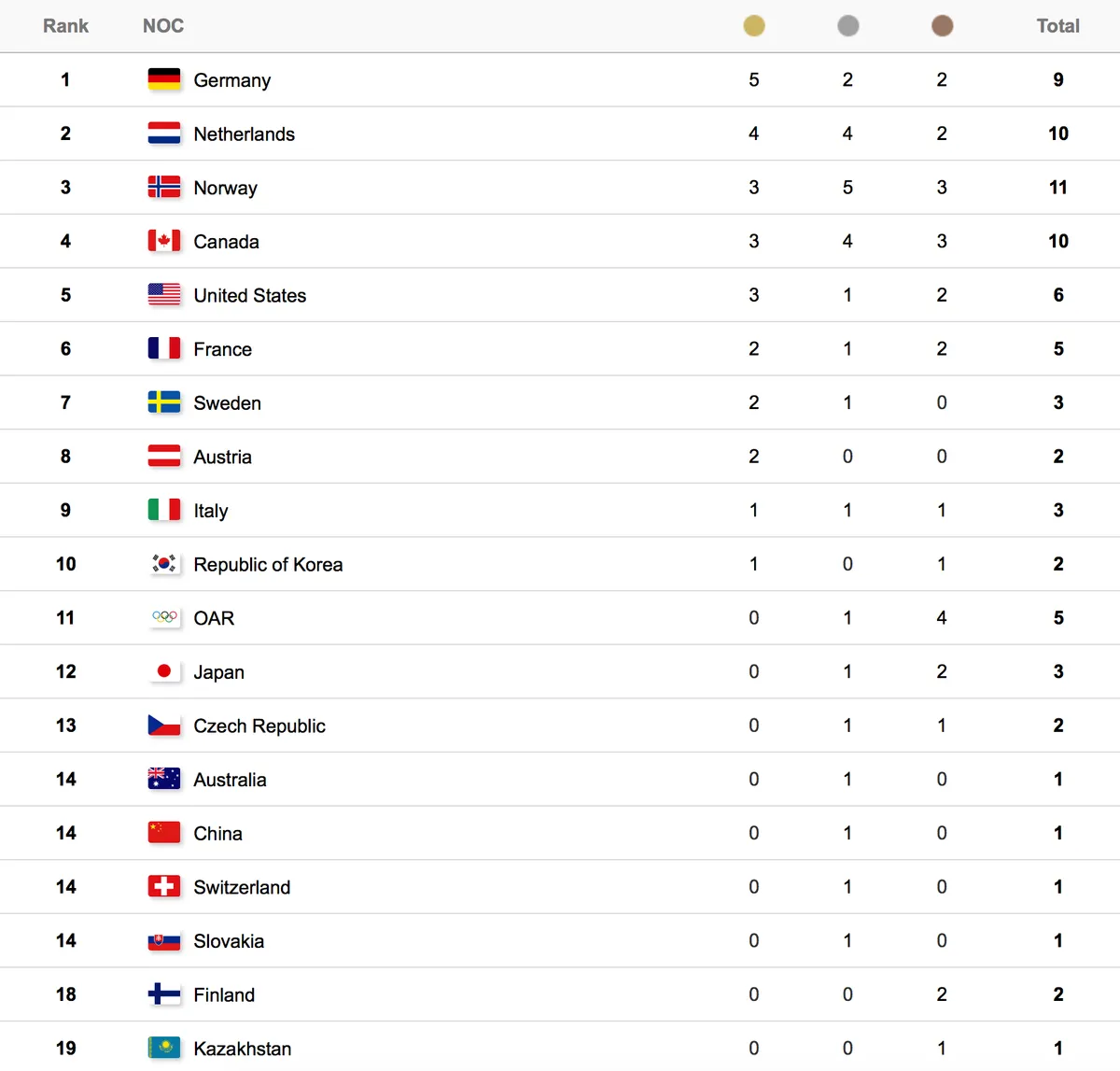1120x1071 pixels.
Task: Click the Norway flag icon
Action: (x=164, y=187)
